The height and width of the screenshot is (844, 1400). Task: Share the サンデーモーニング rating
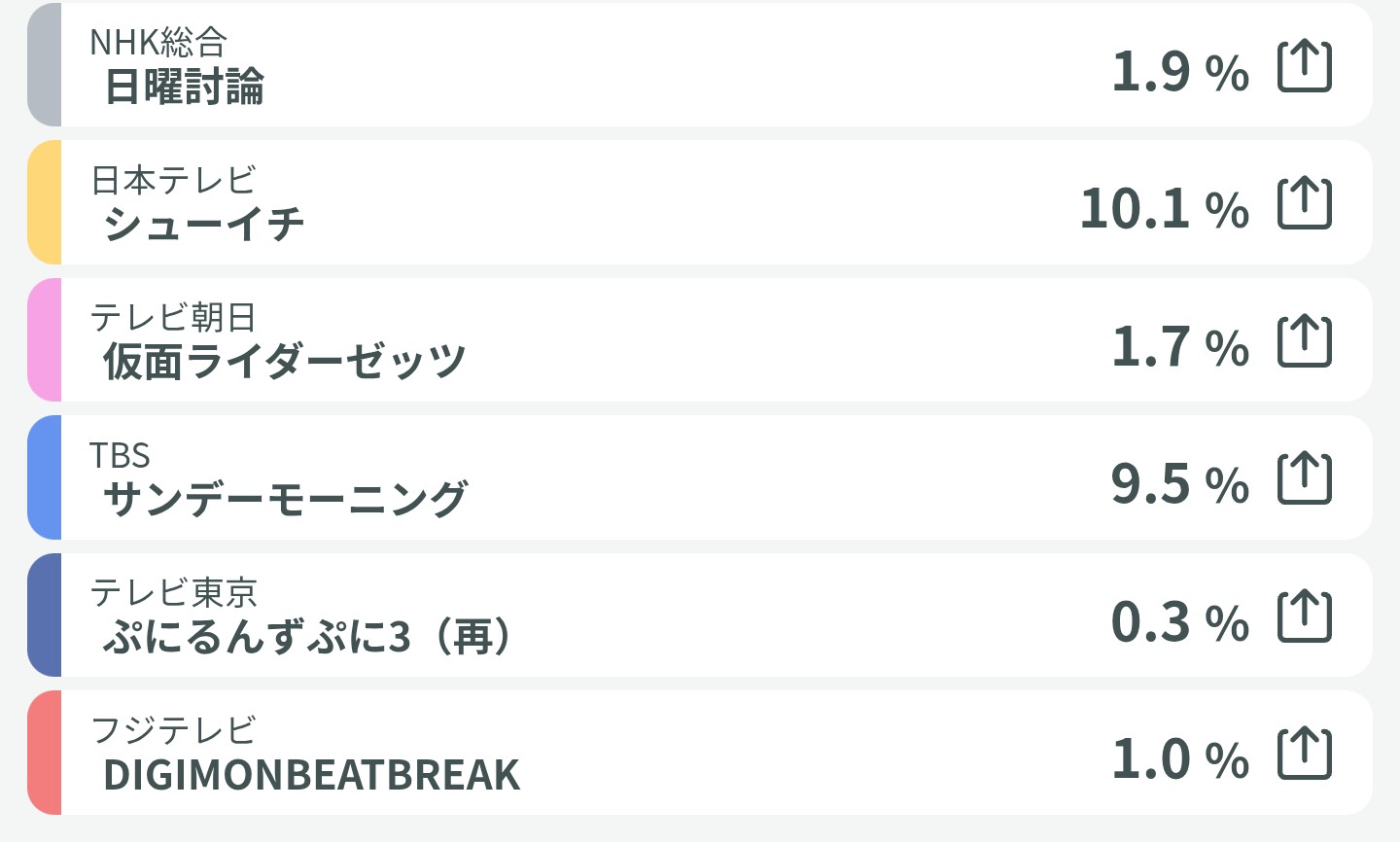1304,478
